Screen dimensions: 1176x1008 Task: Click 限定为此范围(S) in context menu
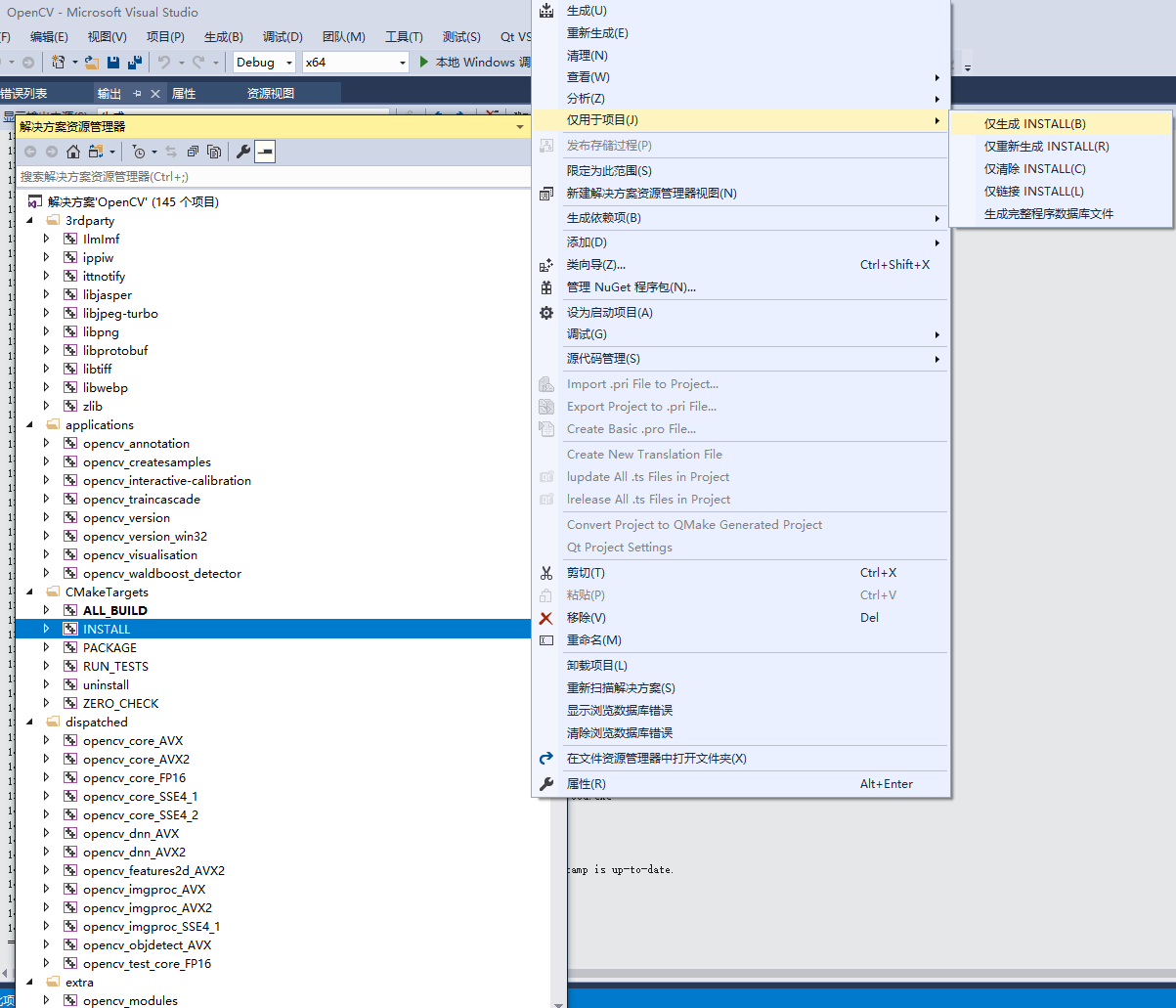(x=741, y=171)
